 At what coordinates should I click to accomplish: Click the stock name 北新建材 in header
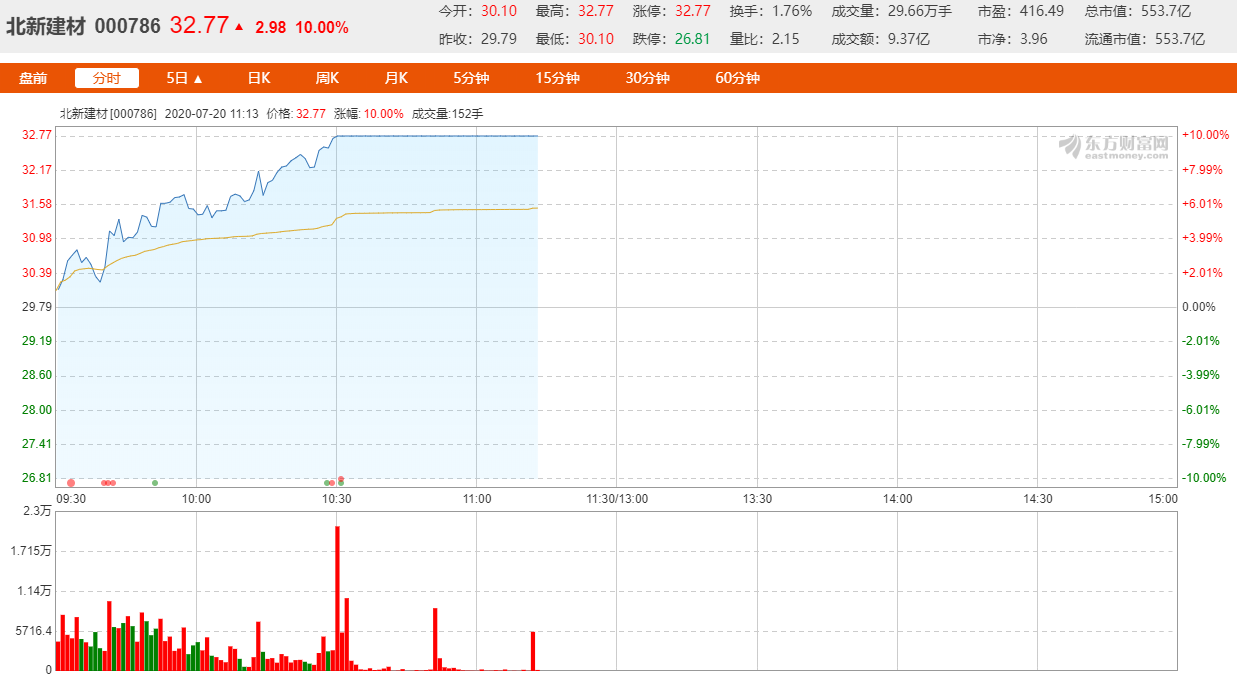pyautogui.click(x=46, y=26)
